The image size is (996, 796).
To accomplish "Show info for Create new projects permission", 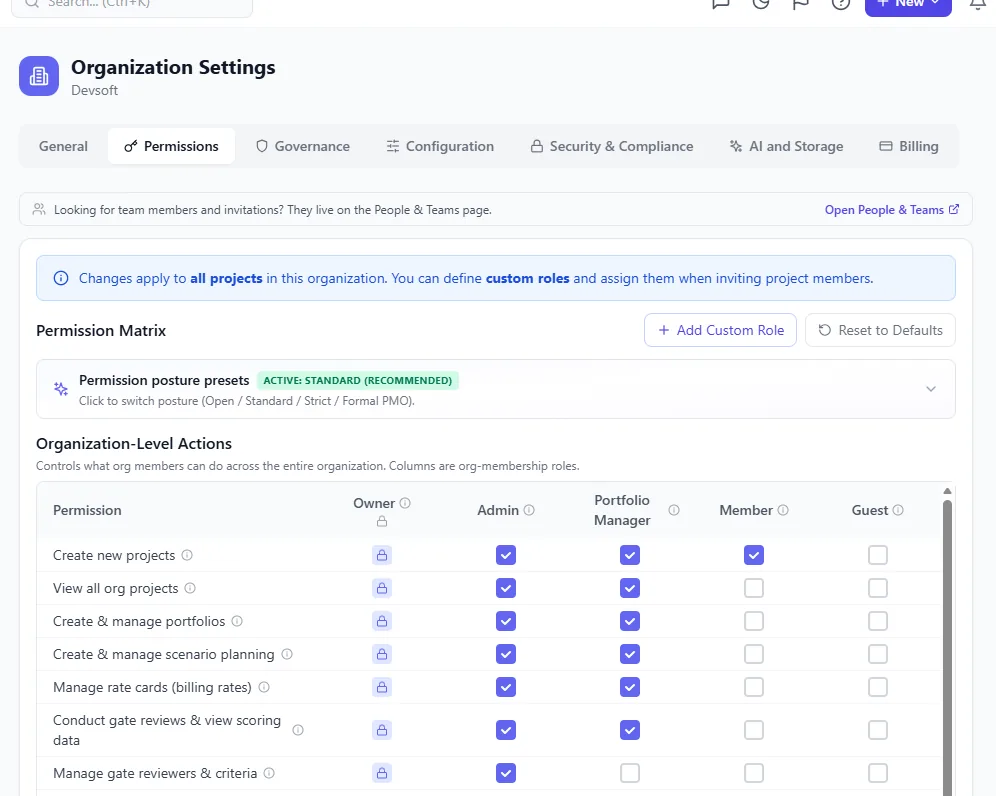I will pos(187,555).
